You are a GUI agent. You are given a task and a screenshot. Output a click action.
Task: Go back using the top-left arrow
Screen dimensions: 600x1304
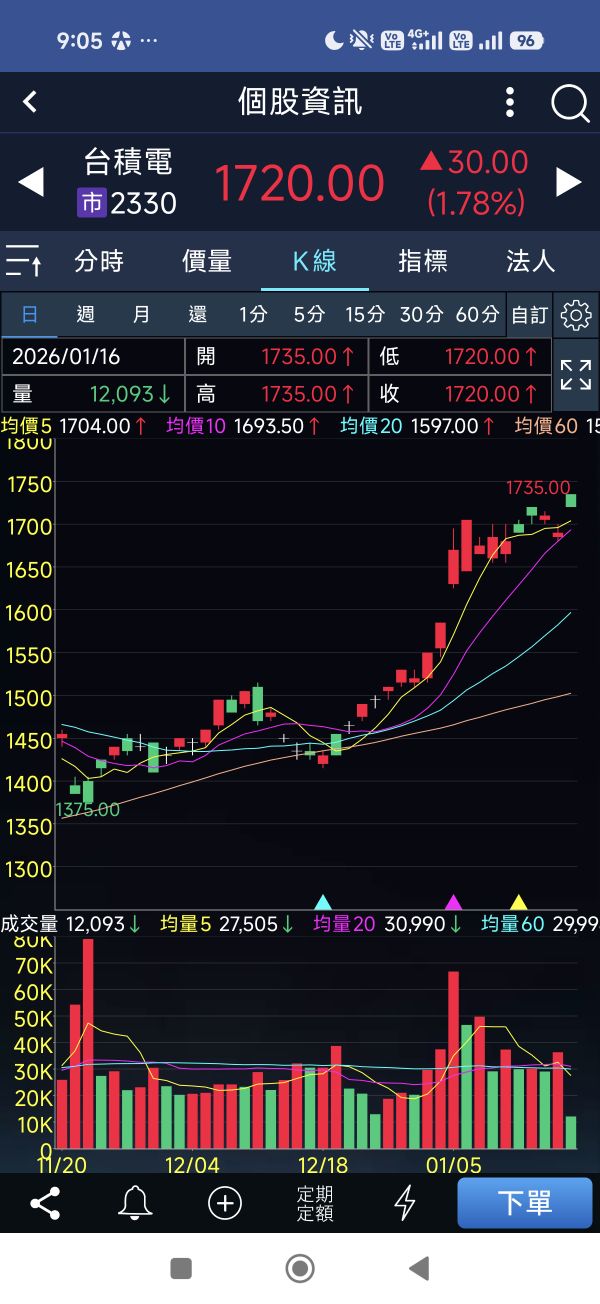30,101
